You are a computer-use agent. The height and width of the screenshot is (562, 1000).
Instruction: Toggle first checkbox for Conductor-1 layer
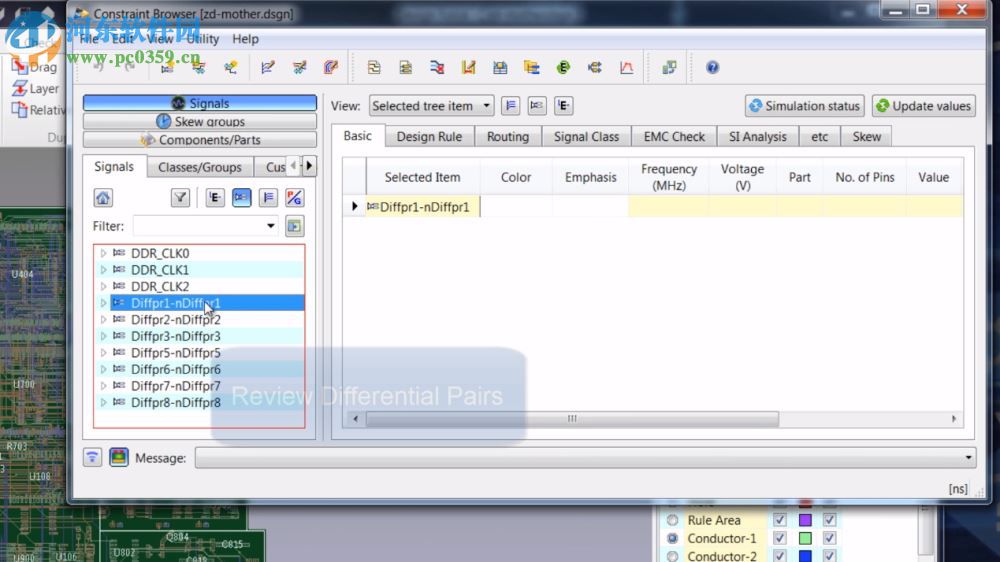[780, 538]
